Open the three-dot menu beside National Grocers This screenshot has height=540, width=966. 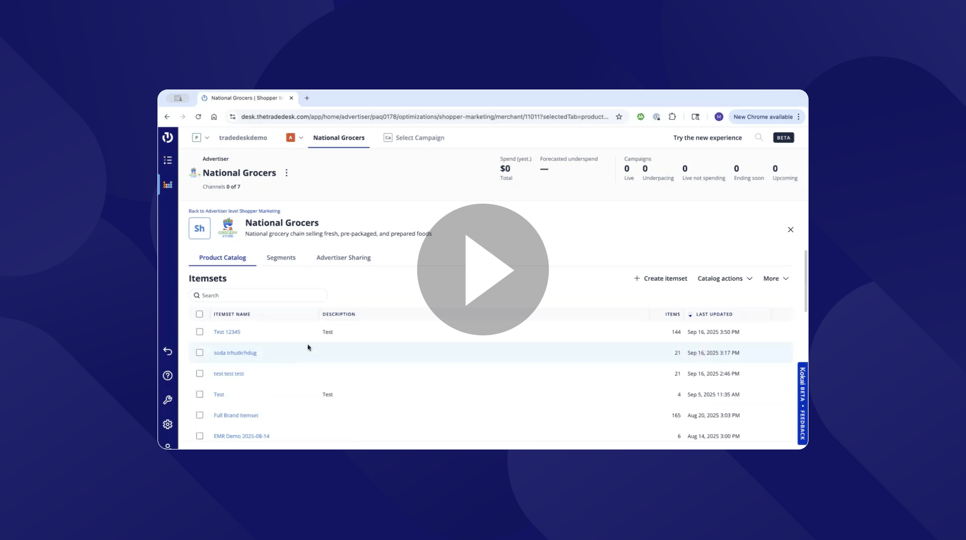[287, 173]
